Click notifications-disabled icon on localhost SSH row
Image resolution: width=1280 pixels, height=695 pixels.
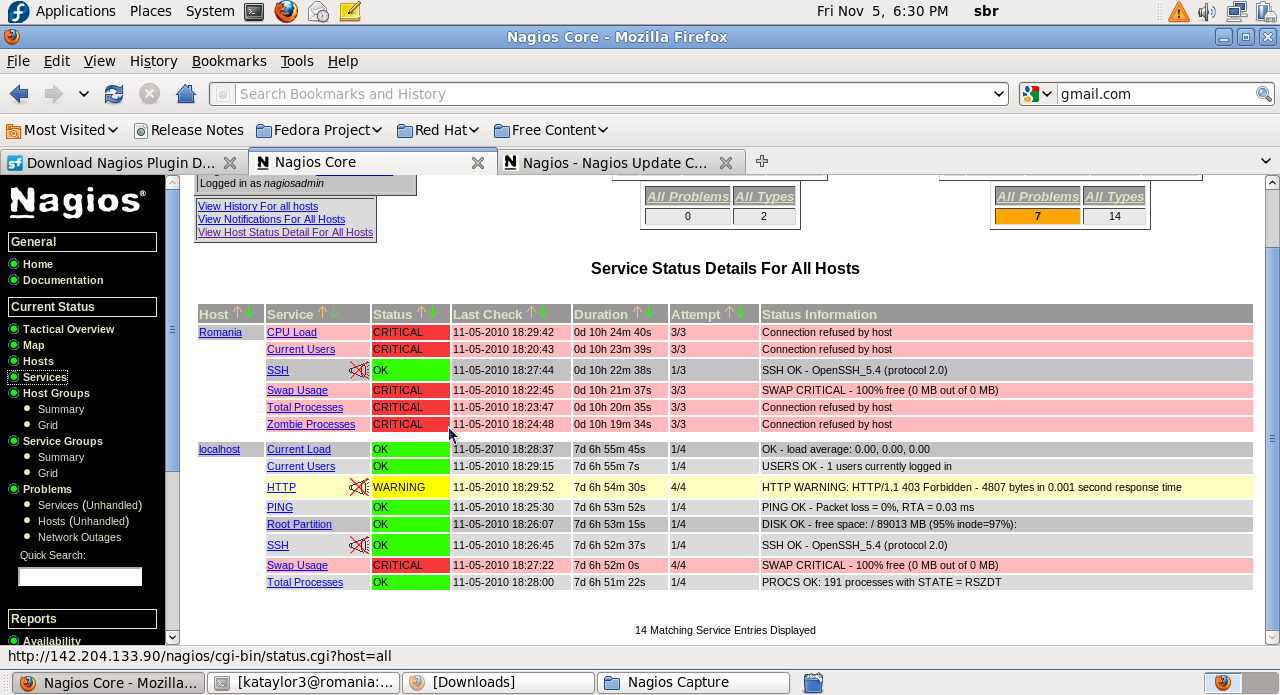click(359, 545)
